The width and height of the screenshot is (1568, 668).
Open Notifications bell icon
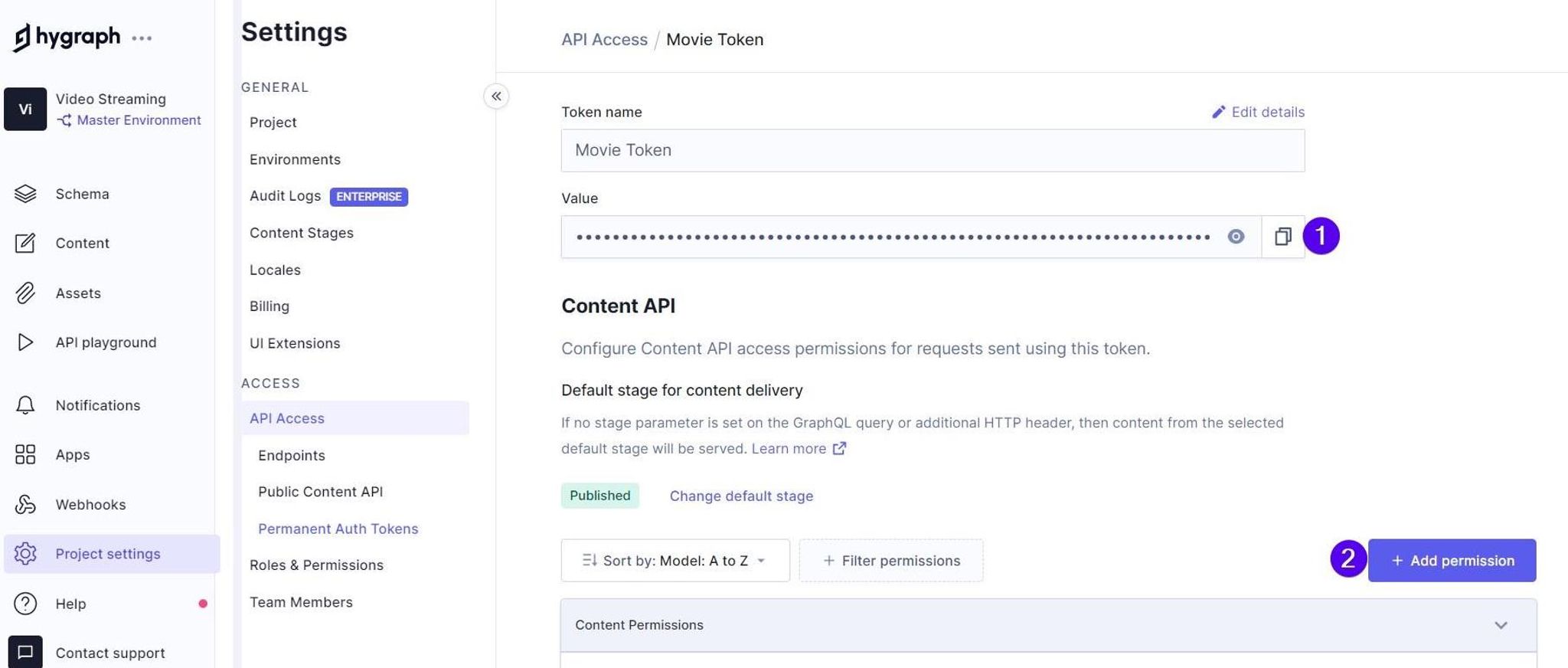(25, 405)
